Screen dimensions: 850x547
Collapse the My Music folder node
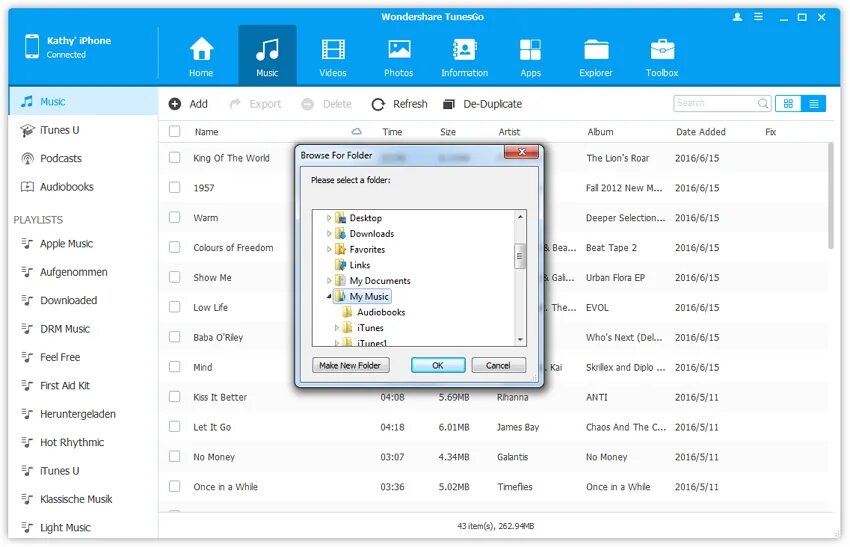(x=329, y=297)
